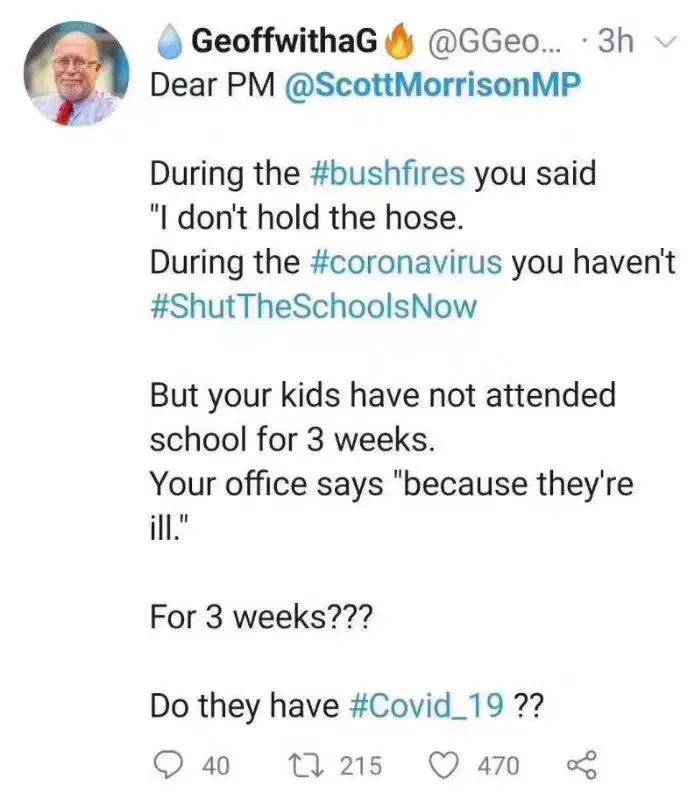Select the #Covid_19 hashtag link

[428, 706]
